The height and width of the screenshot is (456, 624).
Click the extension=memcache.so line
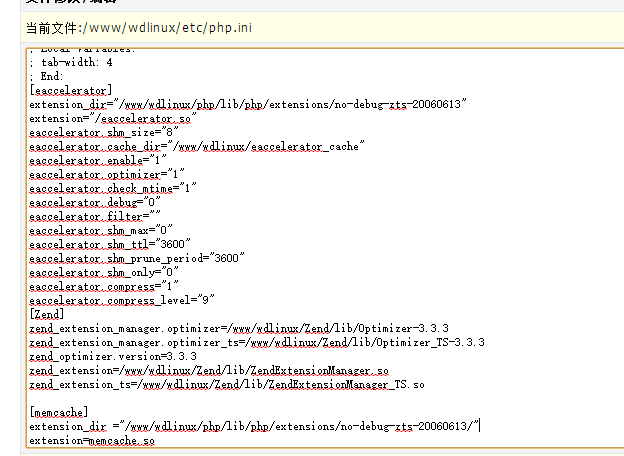coord(92,440)
